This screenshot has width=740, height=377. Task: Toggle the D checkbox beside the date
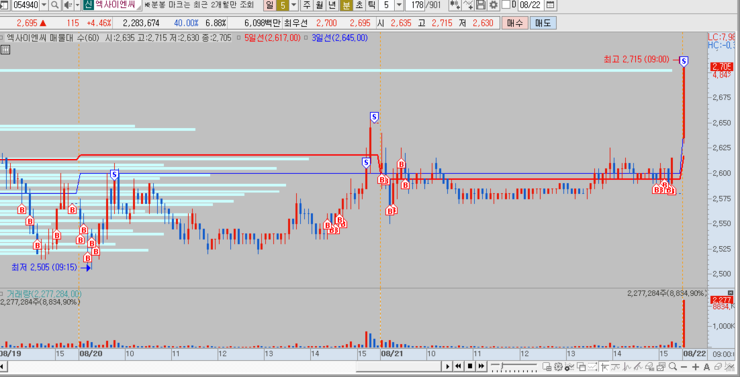point(506,5)
